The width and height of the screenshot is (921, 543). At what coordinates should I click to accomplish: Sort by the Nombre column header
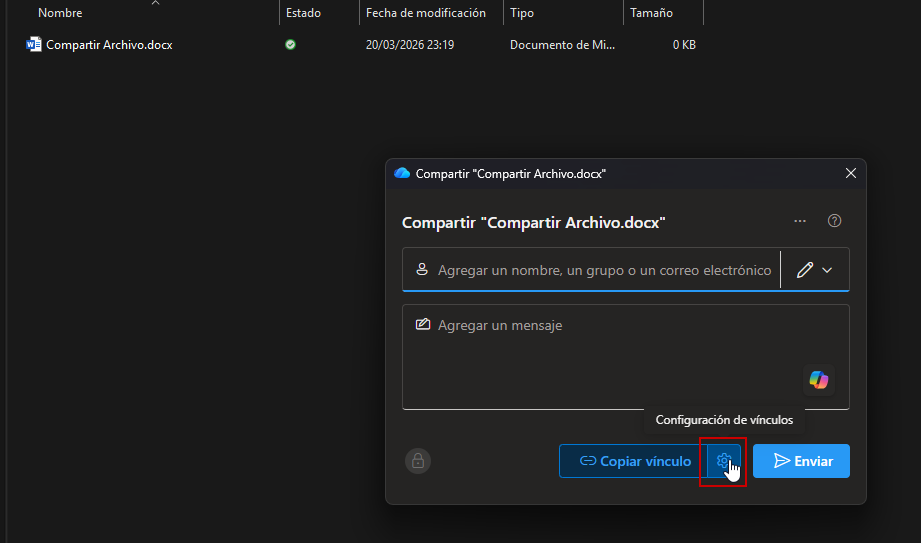pyautogui.click(x=60, y=13)
